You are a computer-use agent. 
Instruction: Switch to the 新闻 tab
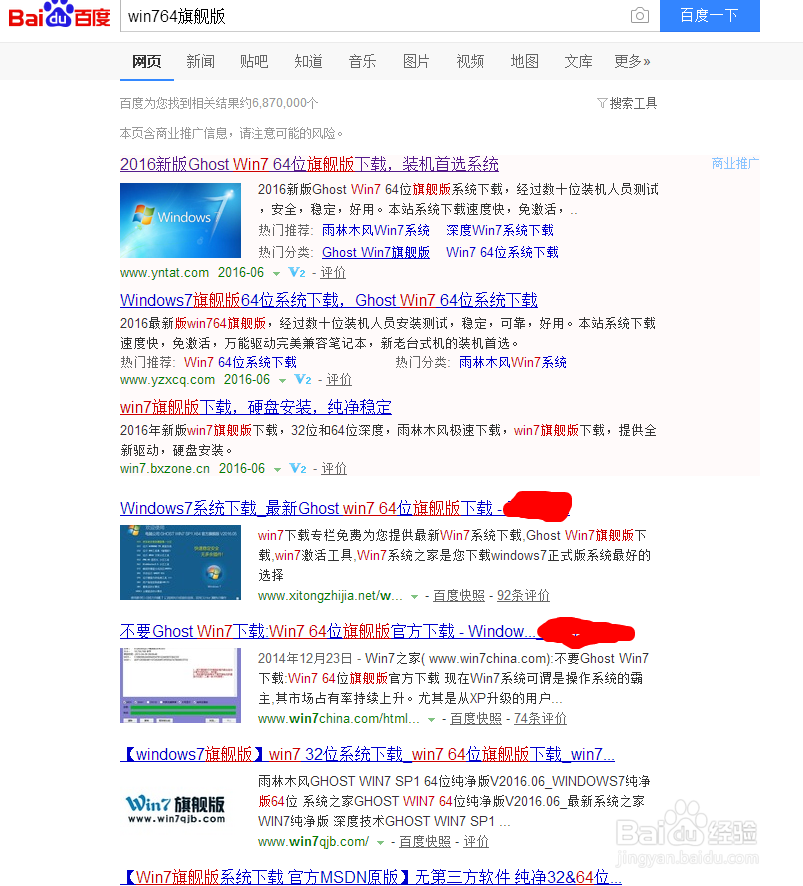pyautogui.click(x=200, y=61)
